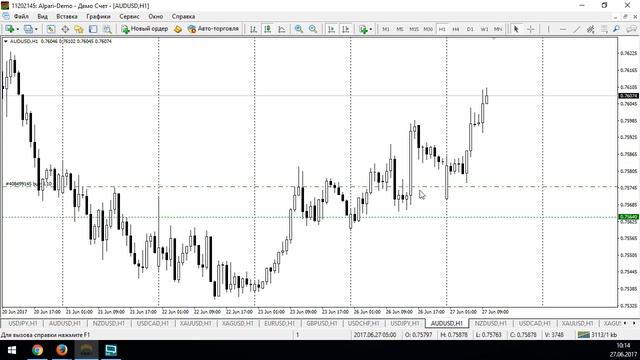640x360 pixels.
Task: Click the search magnifier icon
Action: click(x=616, y=29)
